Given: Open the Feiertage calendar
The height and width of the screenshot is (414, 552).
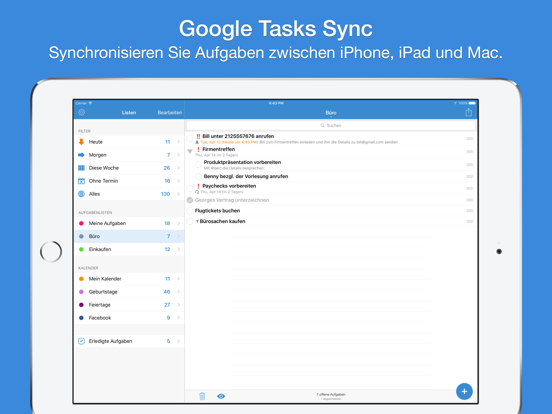Looking at the screenshot, I should click(129, 305).
